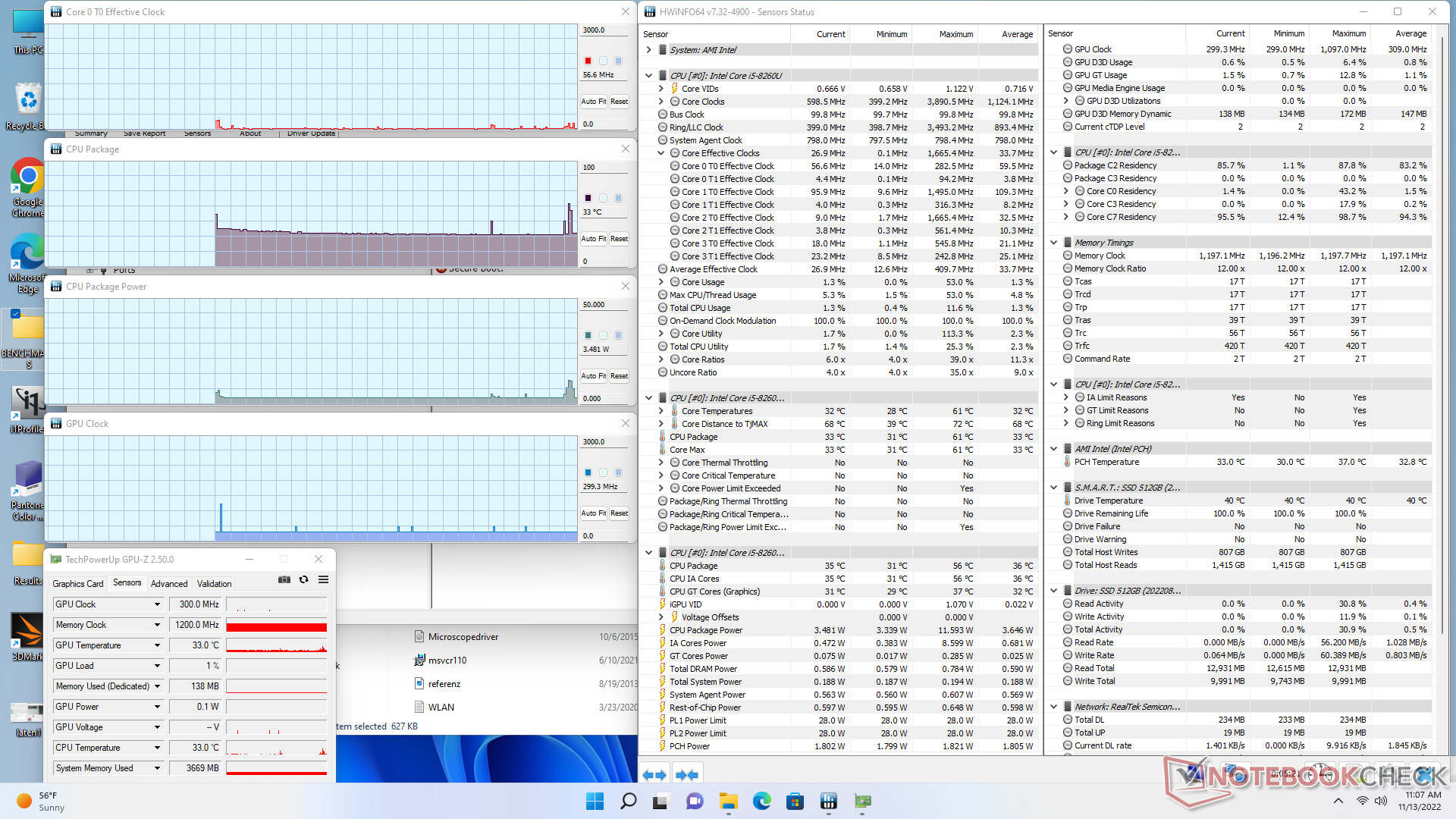
Task: Open the GPU Temperature dropdown in GPU-Z
Action: (x=157, y=645)
